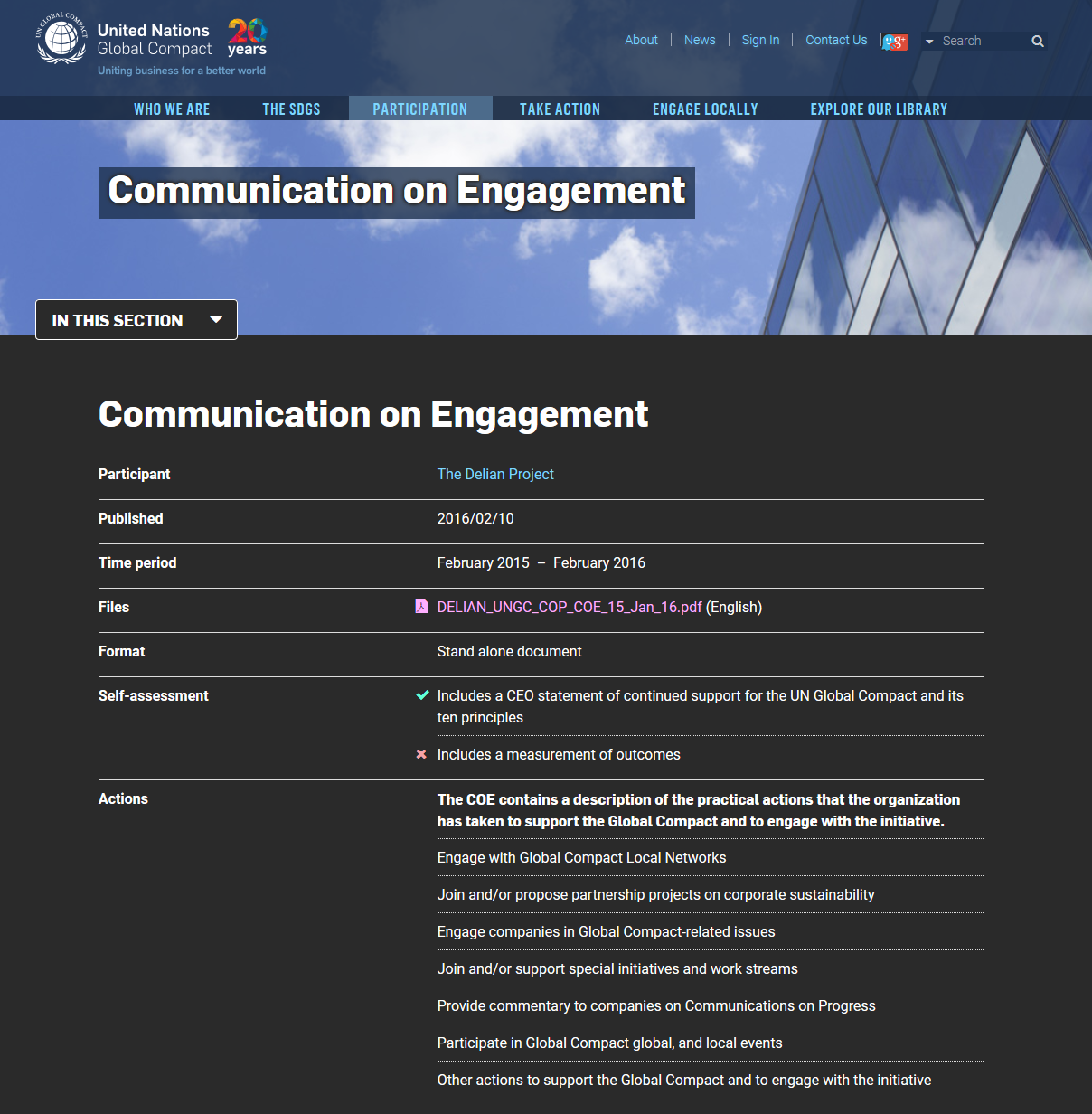The width and height of the screenshot is (1092, 1114).
Task: Expand the In This Section dropdown
Action: click(x=136, y=320)
